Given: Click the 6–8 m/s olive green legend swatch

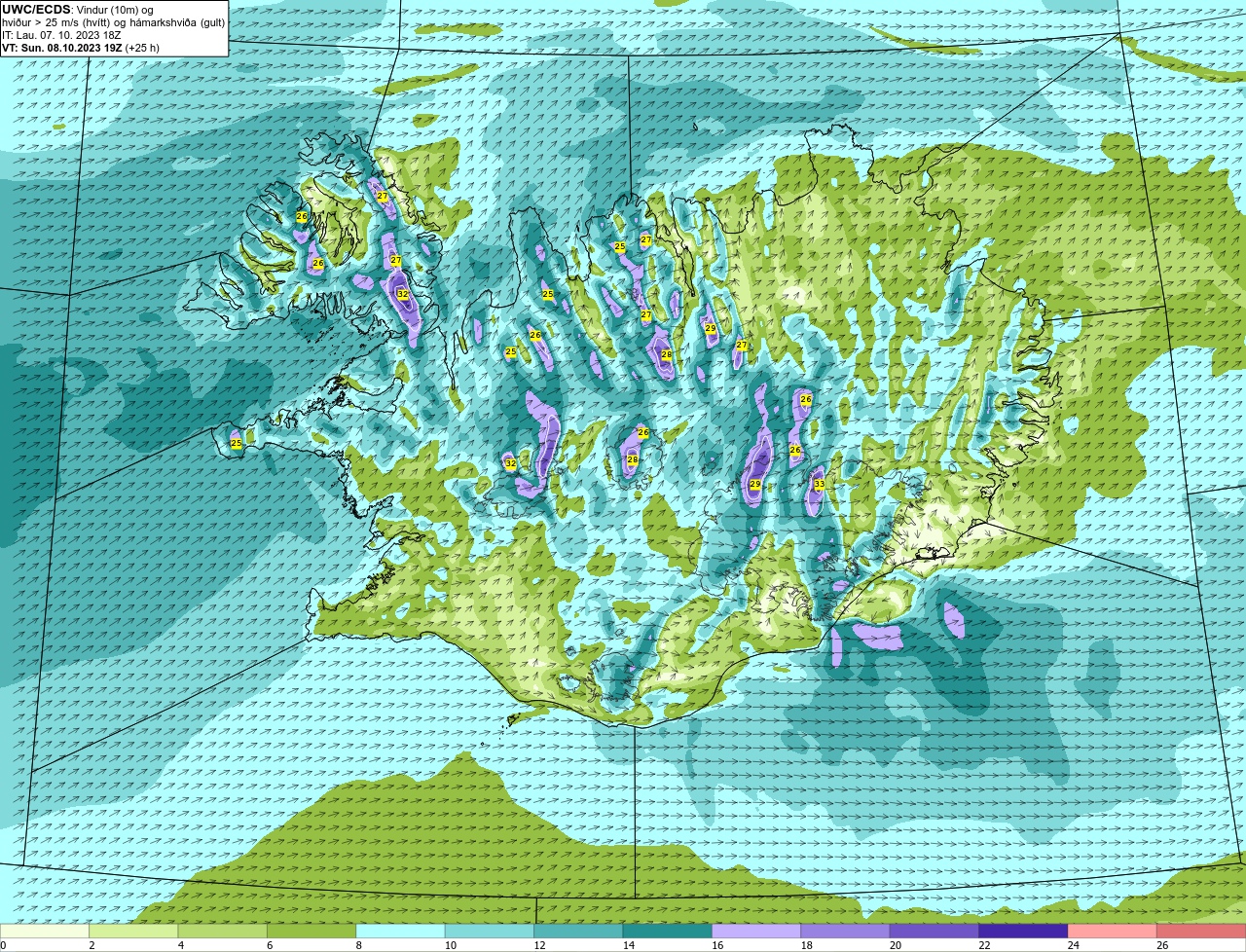Looking at the screenshot, I should coord(311,931).
